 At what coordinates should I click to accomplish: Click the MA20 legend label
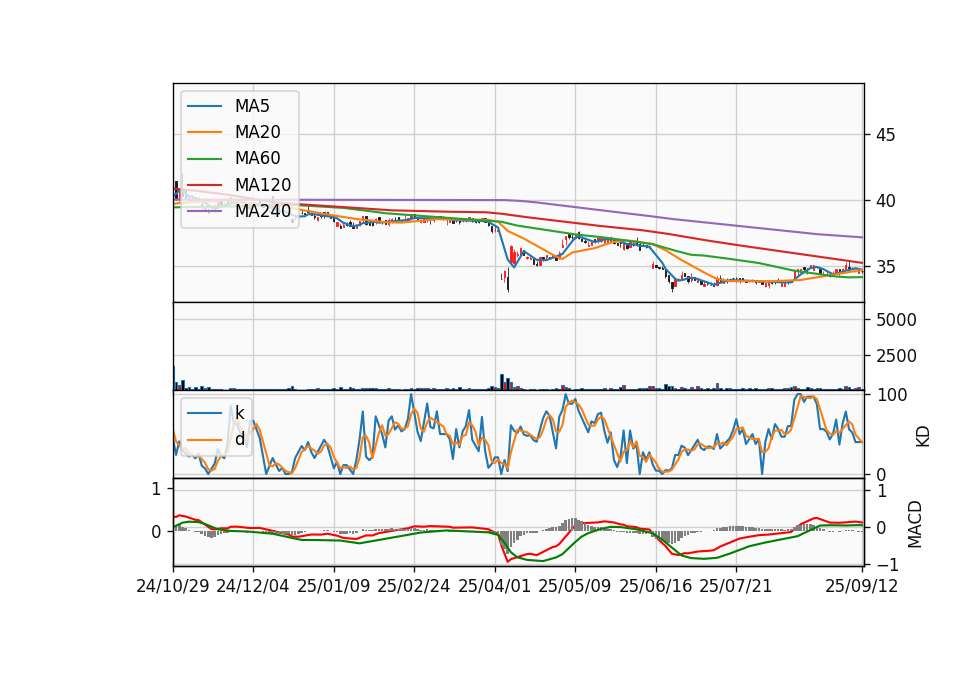[257, 132]
